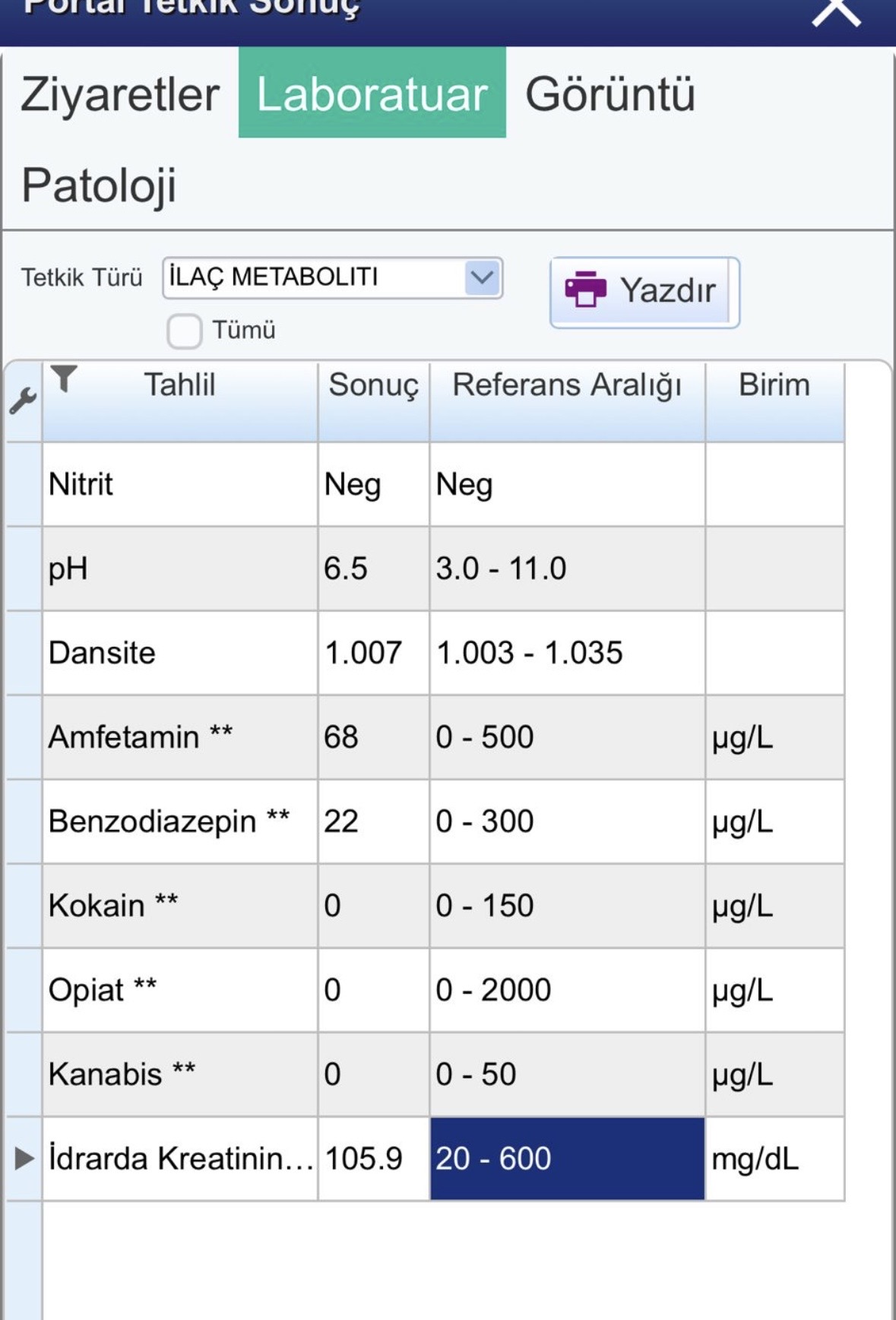Open the Görüntü tab
896x1320 pixels.
pyautogui.click(x=610, y=94)
